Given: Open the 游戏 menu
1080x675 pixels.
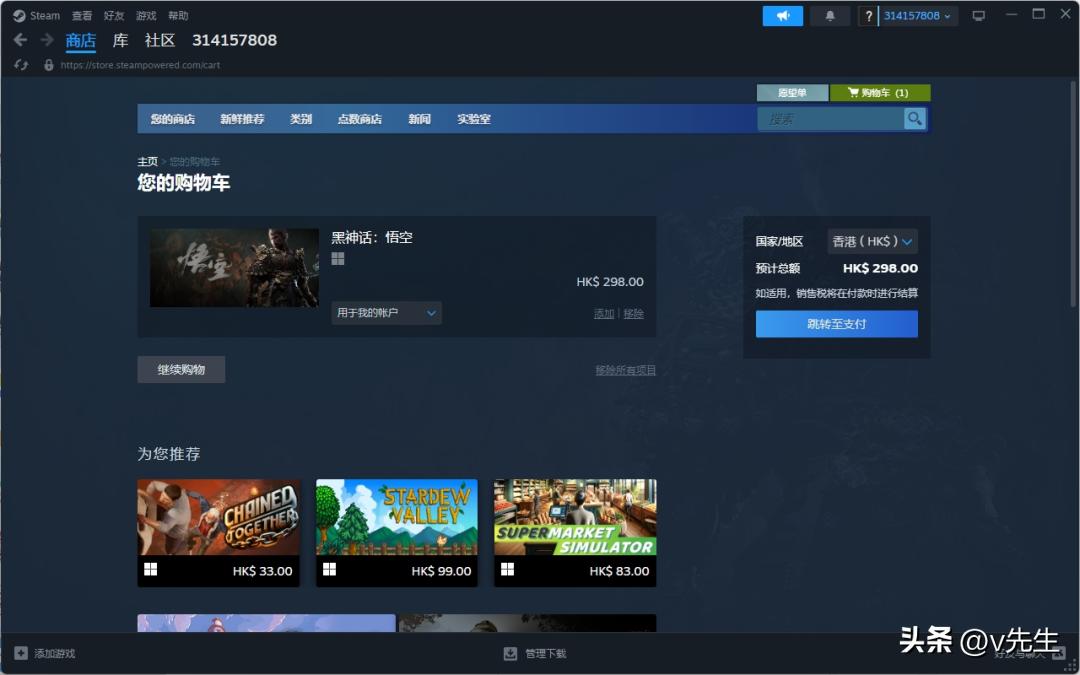Looking at the screenshot, I should coord(146,16).
